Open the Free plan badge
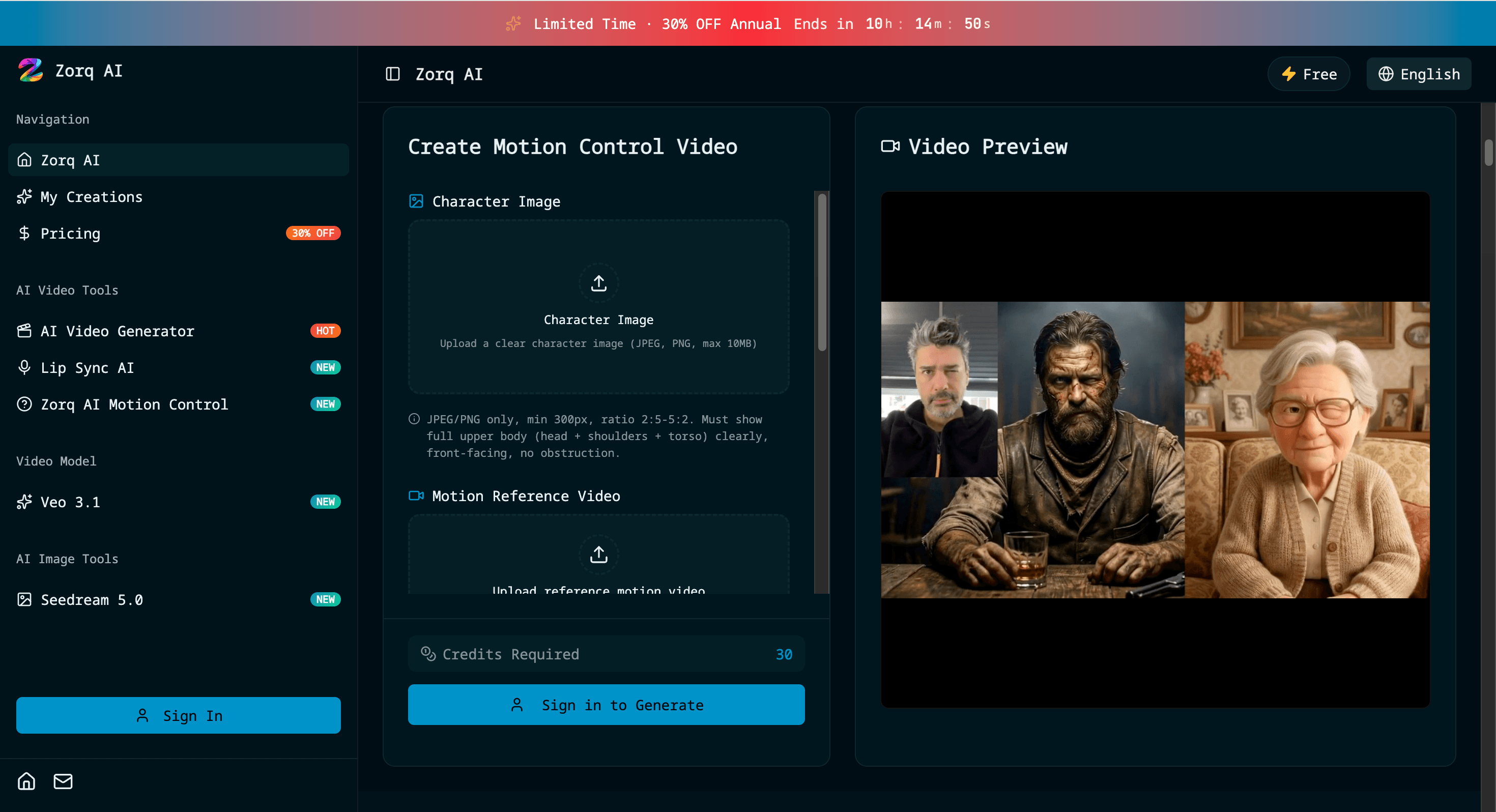Image resolution: width=1496 pixels, height=812 pixels. tap(1308, 74)
